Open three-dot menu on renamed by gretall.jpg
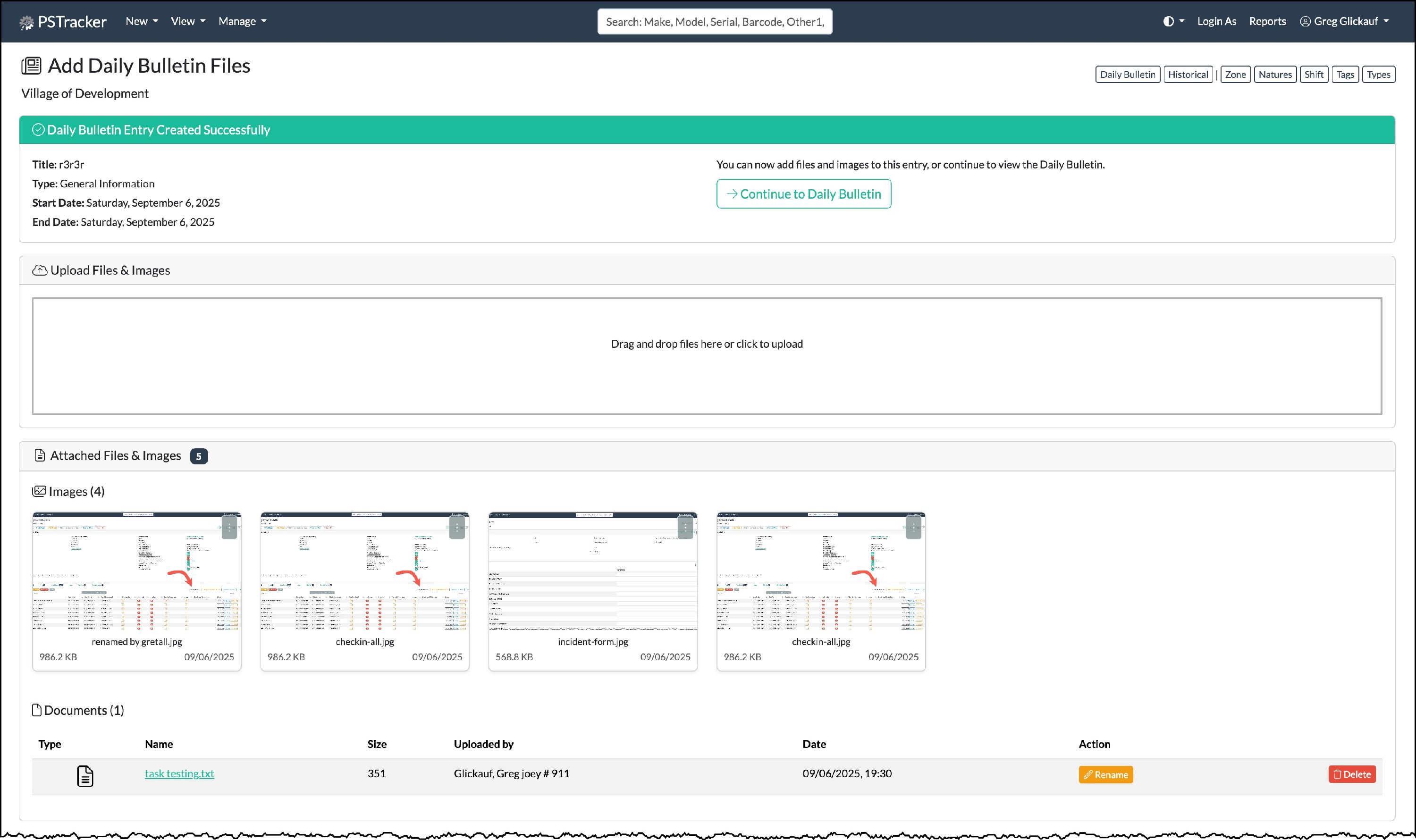Image resolution: width=1416 pixels, height=840 pixels. tap(229, 528)
